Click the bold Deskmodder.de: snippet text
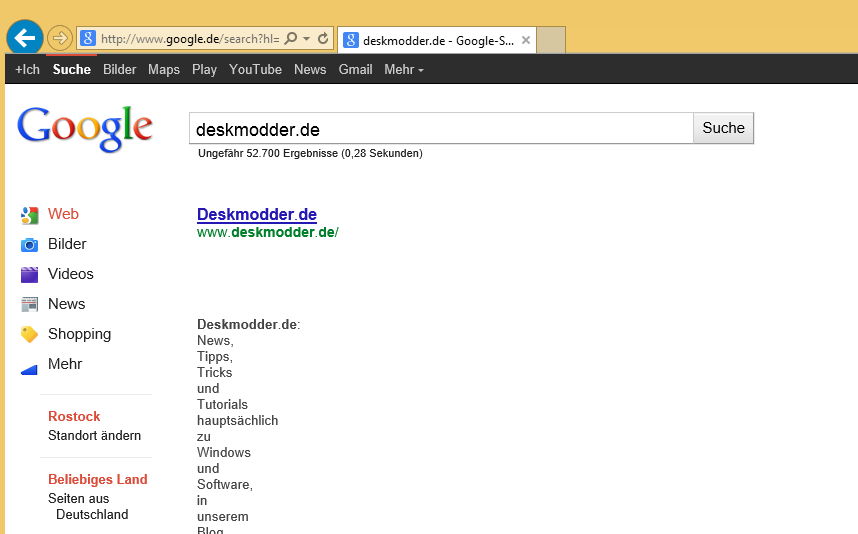858x534 pixels. pos(248,324)
